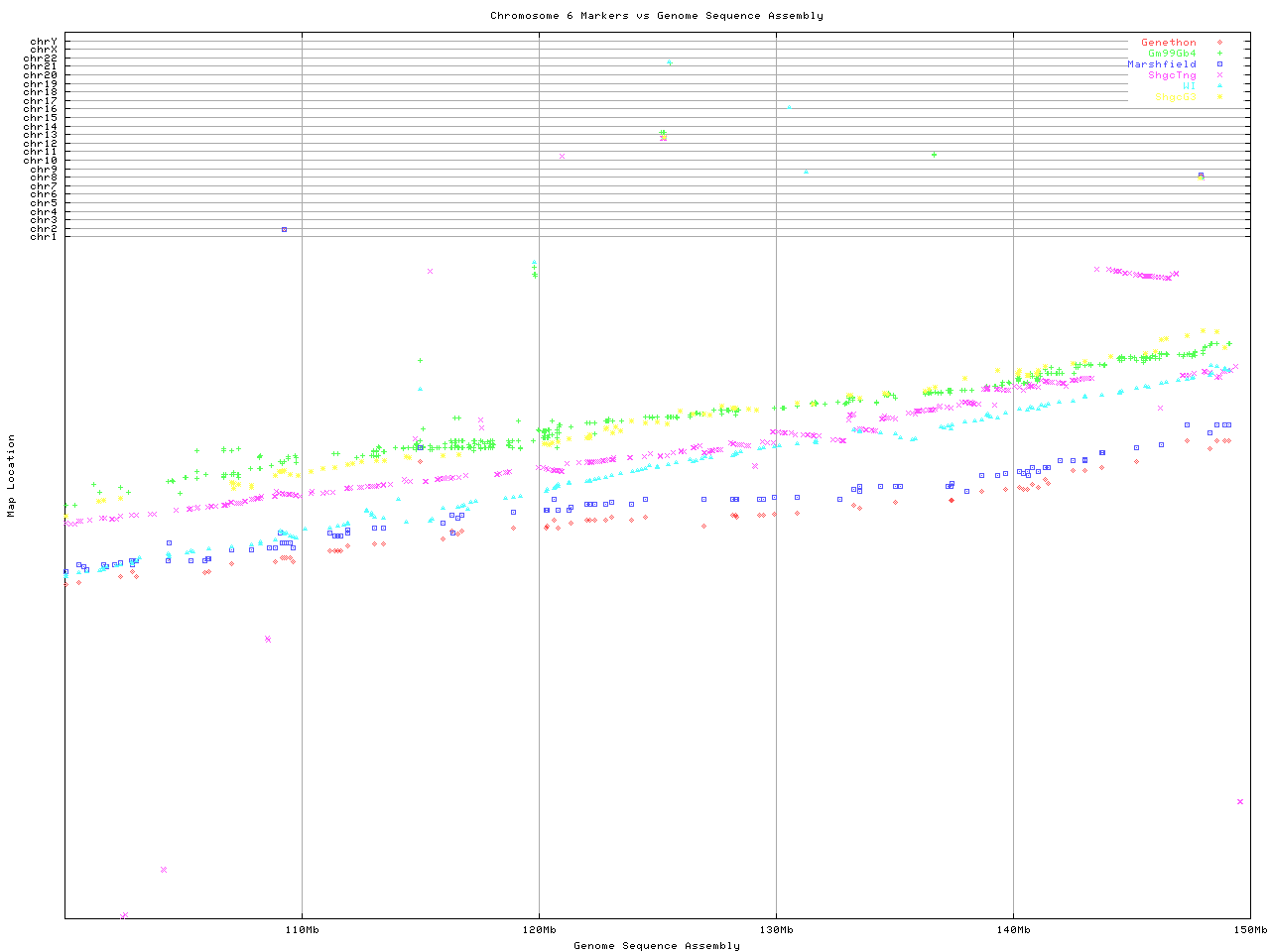The height and width of the screenshot is (952, 1270).
Task: Click the vertical Map Location axis label
Action: click(12, 476)
